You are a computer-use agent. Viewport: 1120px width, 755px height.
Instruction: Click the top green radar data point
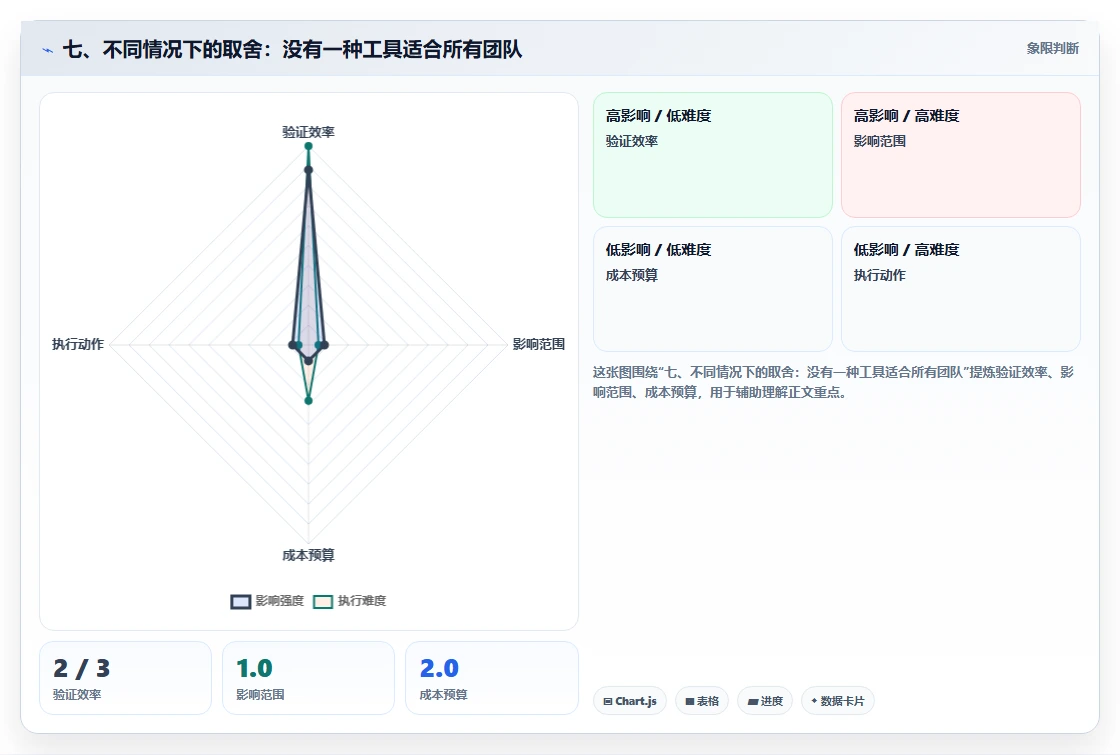309,146
